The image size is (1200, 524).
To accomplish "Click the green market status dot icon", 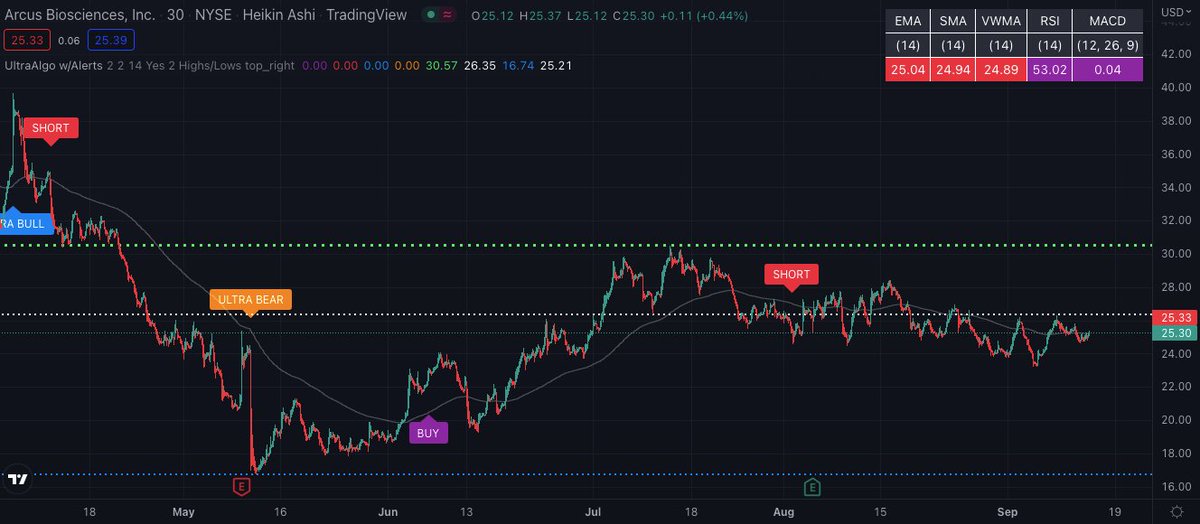I will (429, 16).
